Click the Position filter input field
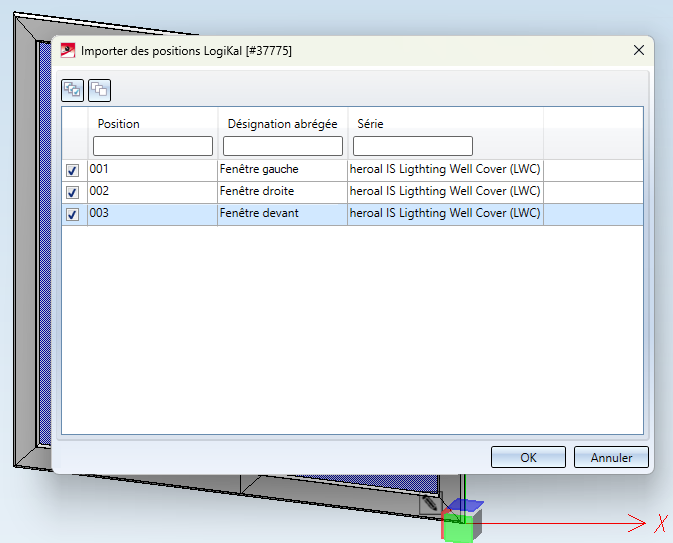The height and width of the screenshot is (543, 673). point(153,146)
